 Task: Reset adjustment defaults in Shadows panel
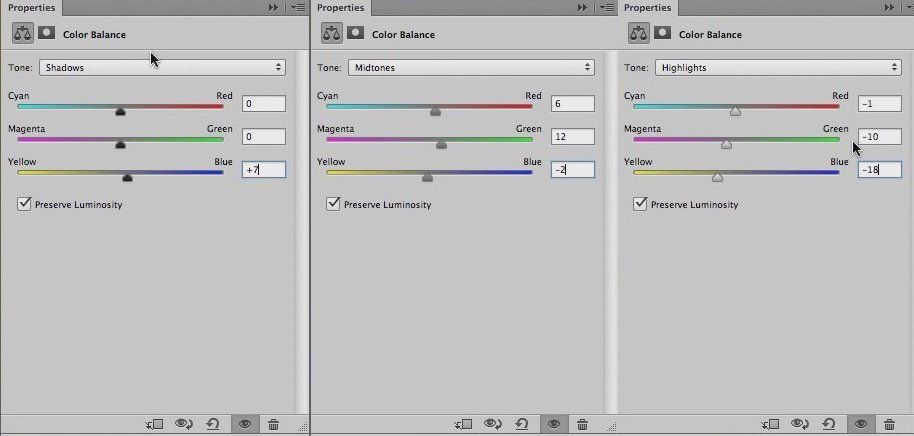(x=213, y=424)
